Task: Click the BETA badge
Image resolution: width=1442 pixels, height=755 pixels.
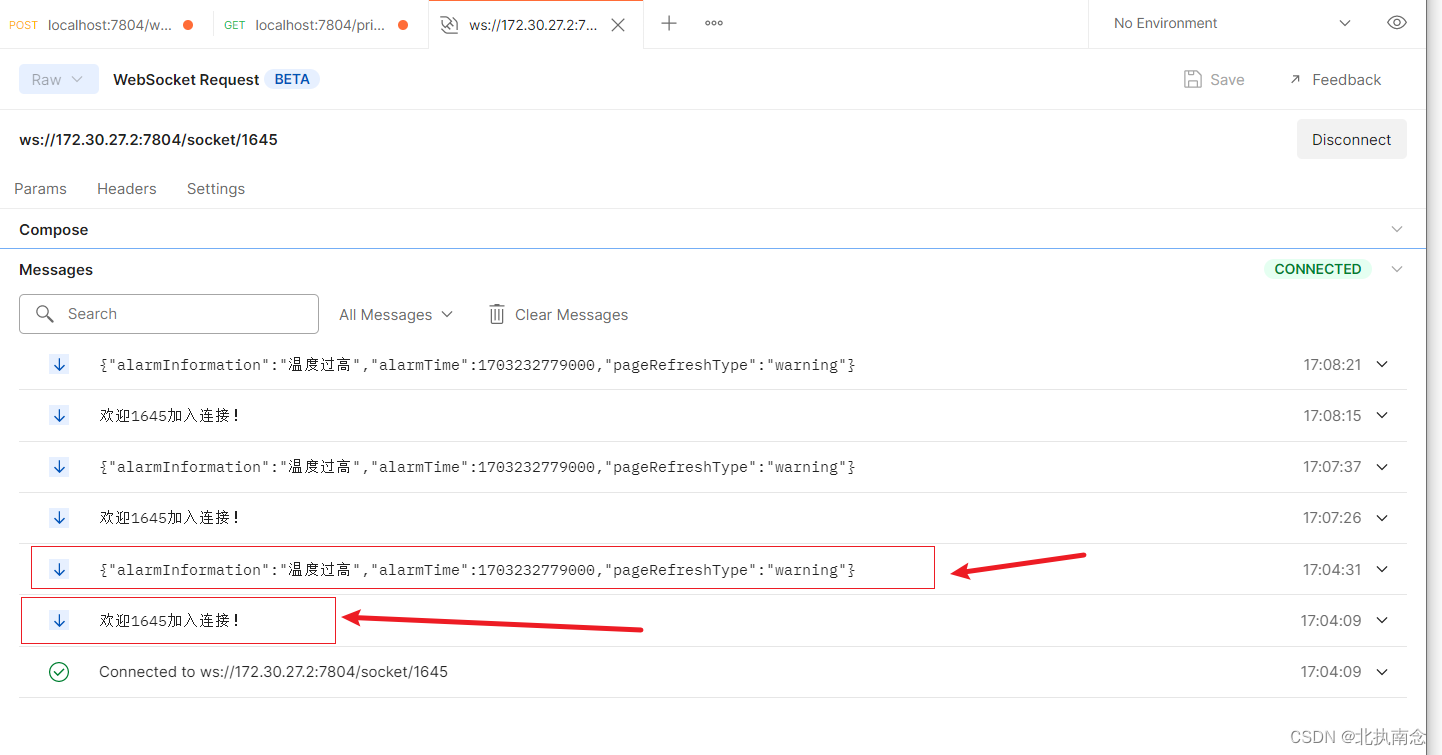Action: pyautogui.click(x=292, y=79)
